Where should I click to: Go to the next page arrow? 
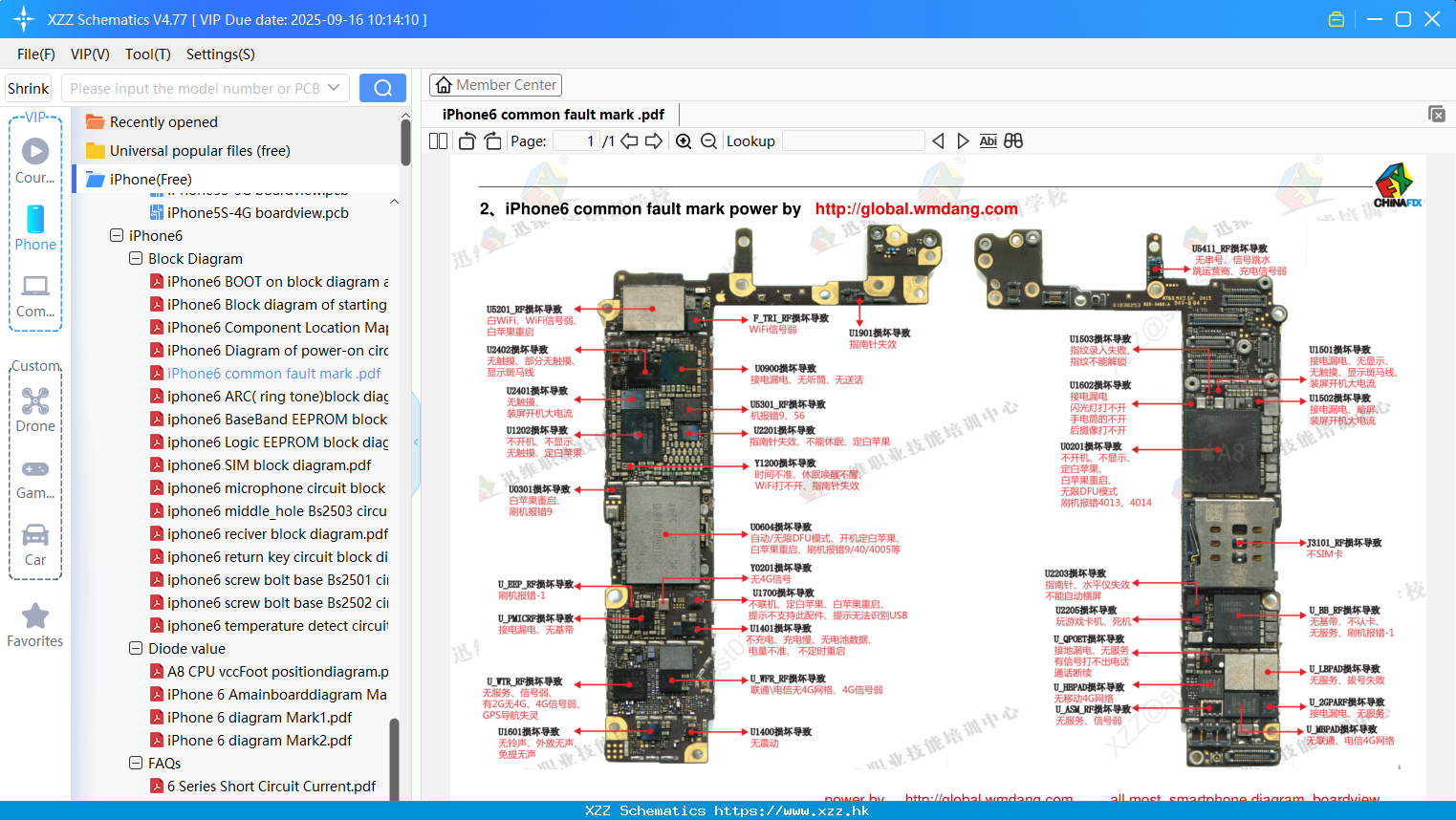point(654,141)
